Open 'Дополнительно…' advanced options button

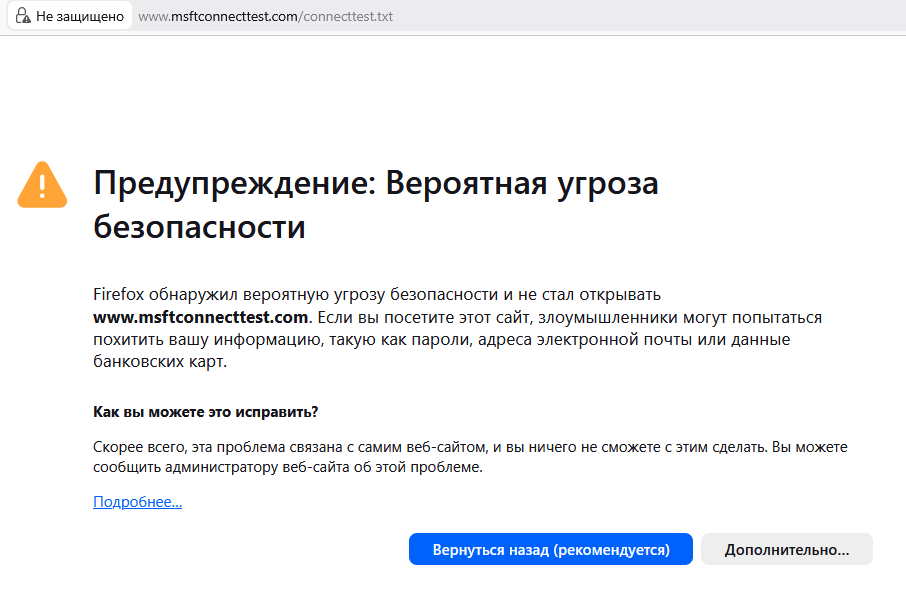(786, 549)
